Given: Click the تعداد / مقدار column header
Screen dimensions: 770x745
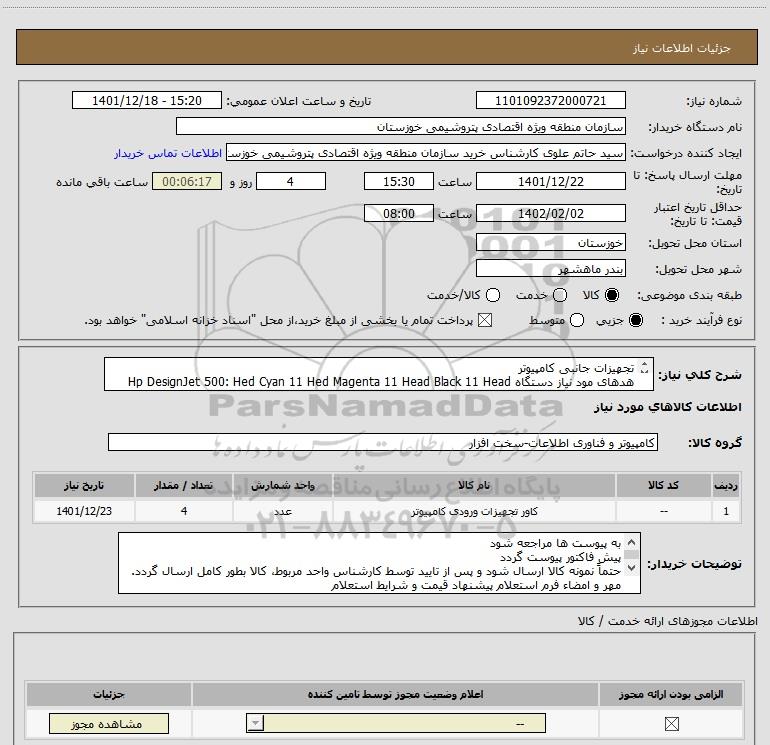Looking at the screenshot, I should click(x=183, y=485).
